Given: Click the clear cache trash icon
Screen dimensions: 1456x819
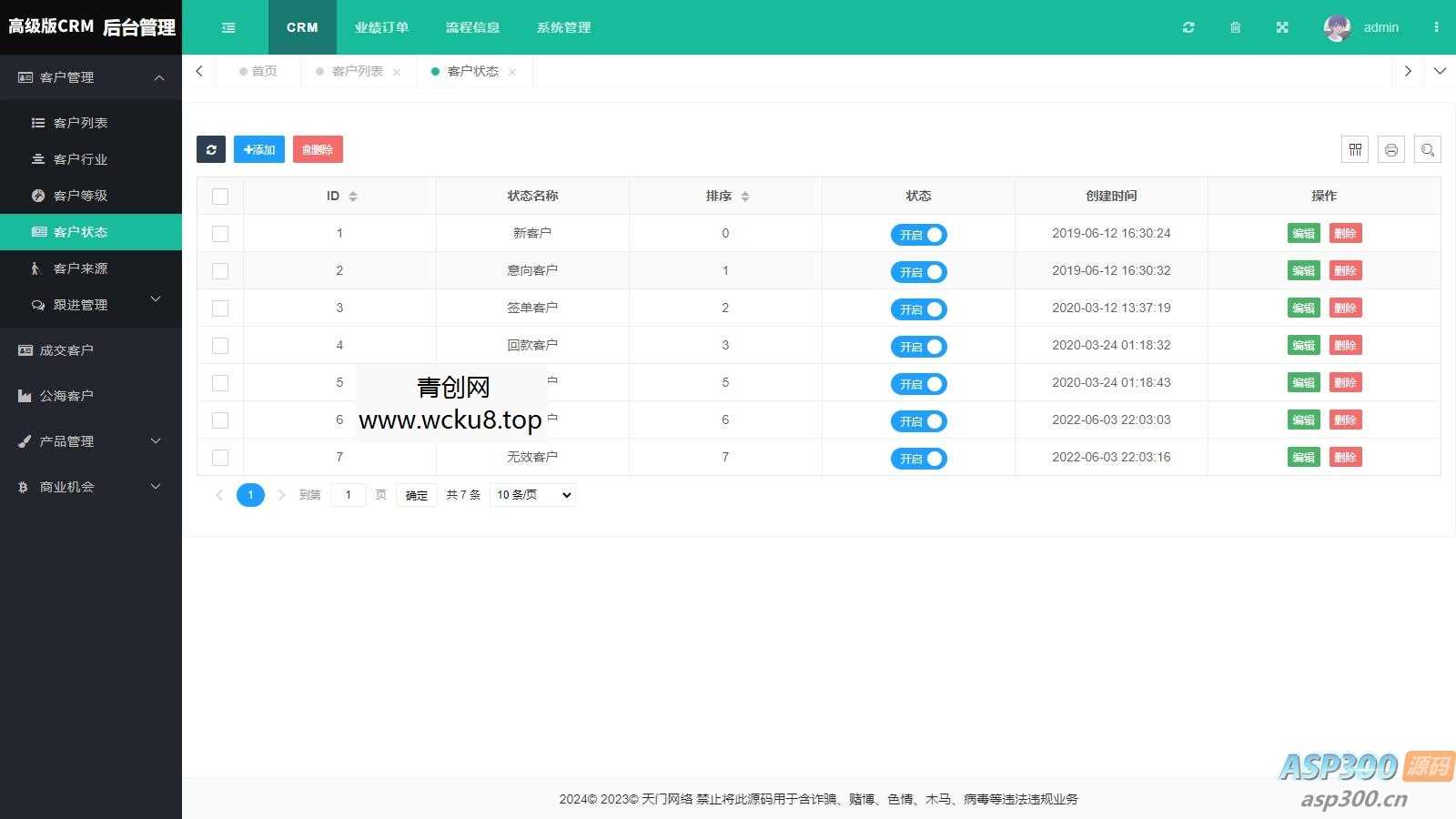Looking at the screenshot, I should tap(1235, 27).
